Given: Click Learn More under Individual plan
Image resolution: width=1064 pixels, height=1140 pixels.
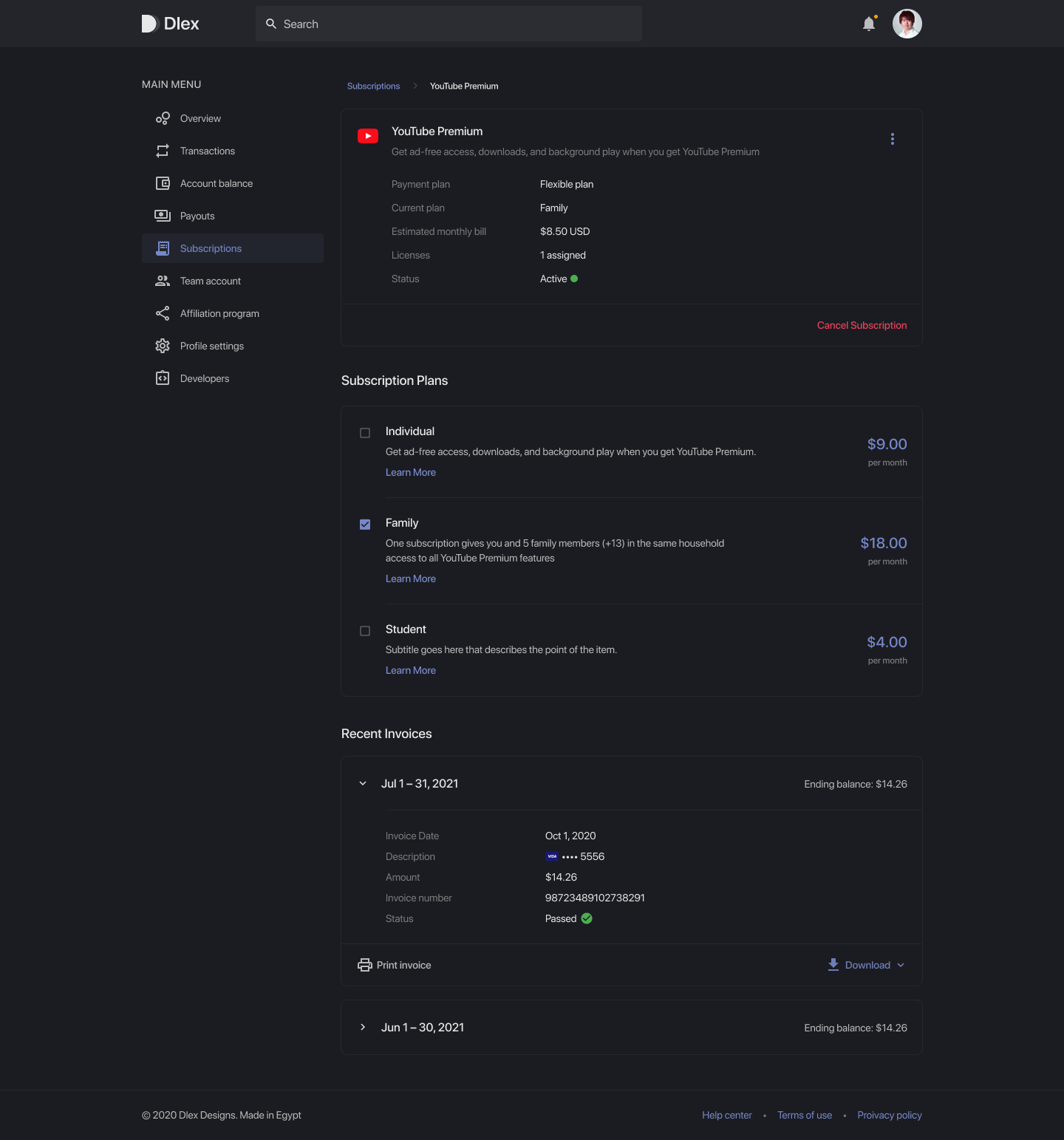Looking at the screenshot, I should click(411, 472).
